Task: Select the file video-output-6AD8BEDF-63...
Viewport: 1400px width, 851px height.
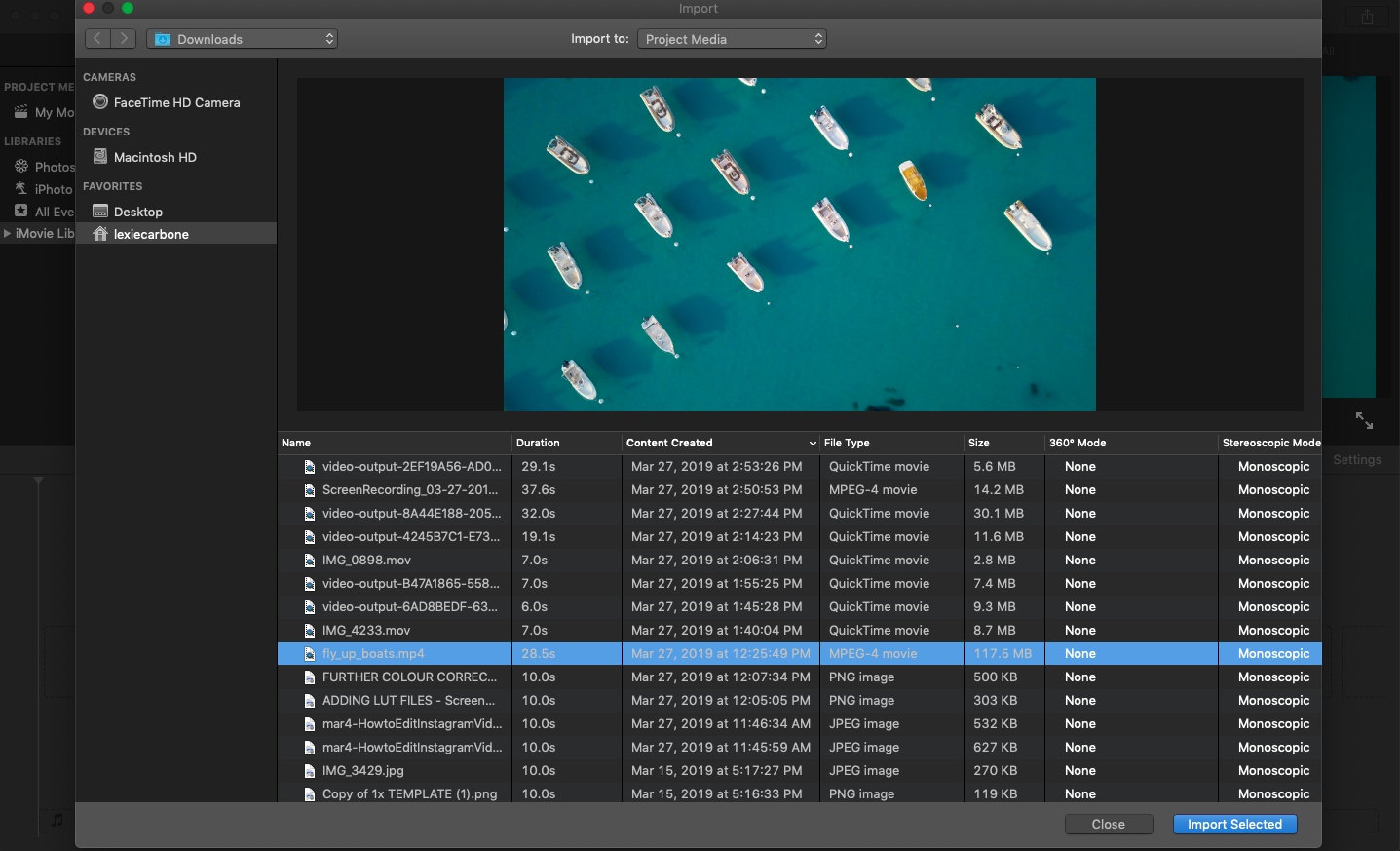Action: (x=410, y=607)
